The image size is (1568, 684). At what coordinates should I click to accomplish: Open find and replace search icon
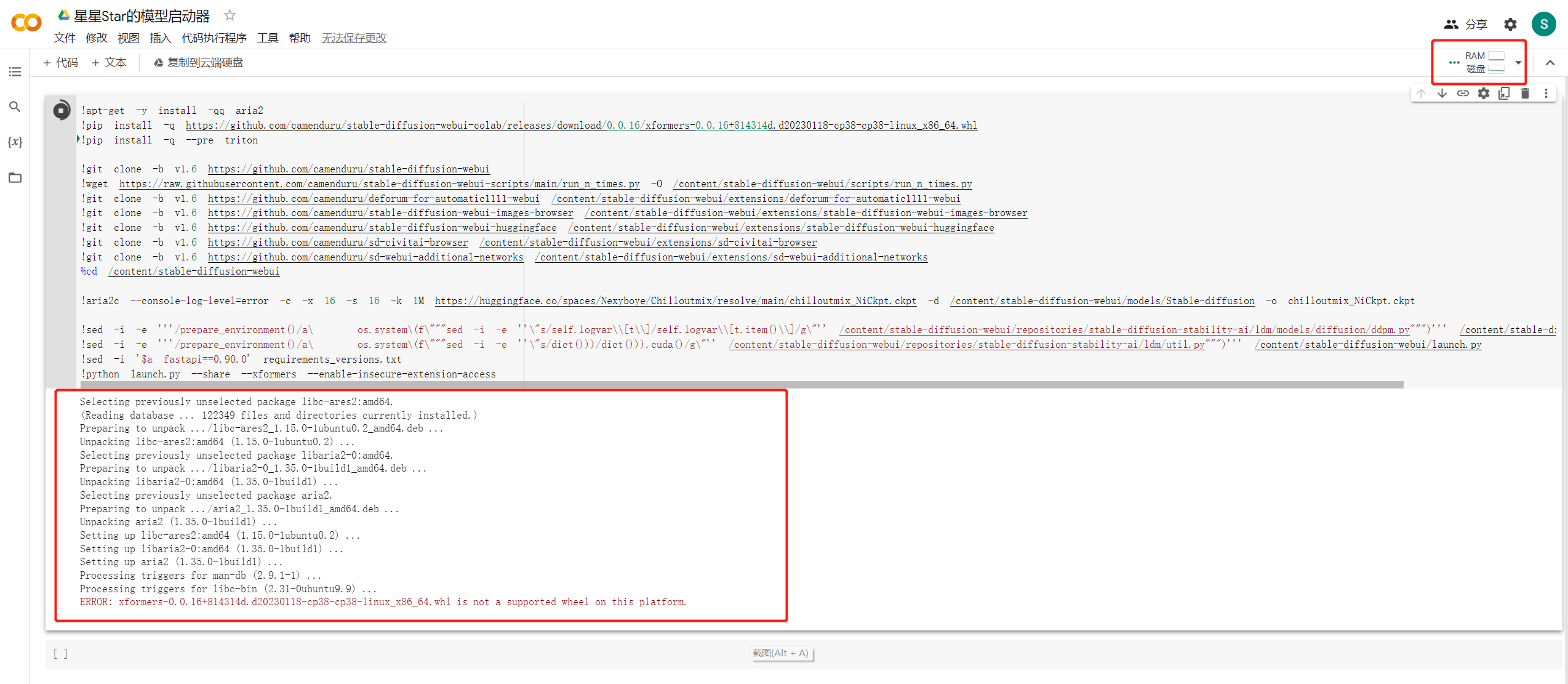(15, 107)
